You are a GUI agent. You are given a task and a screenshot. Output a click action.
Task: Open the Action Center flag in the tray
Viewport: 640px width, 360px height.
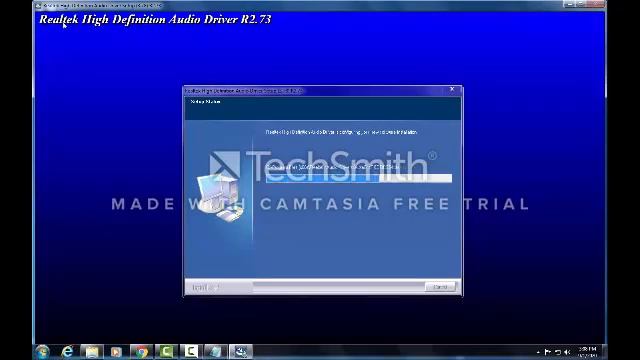click(x=547, y=352)
